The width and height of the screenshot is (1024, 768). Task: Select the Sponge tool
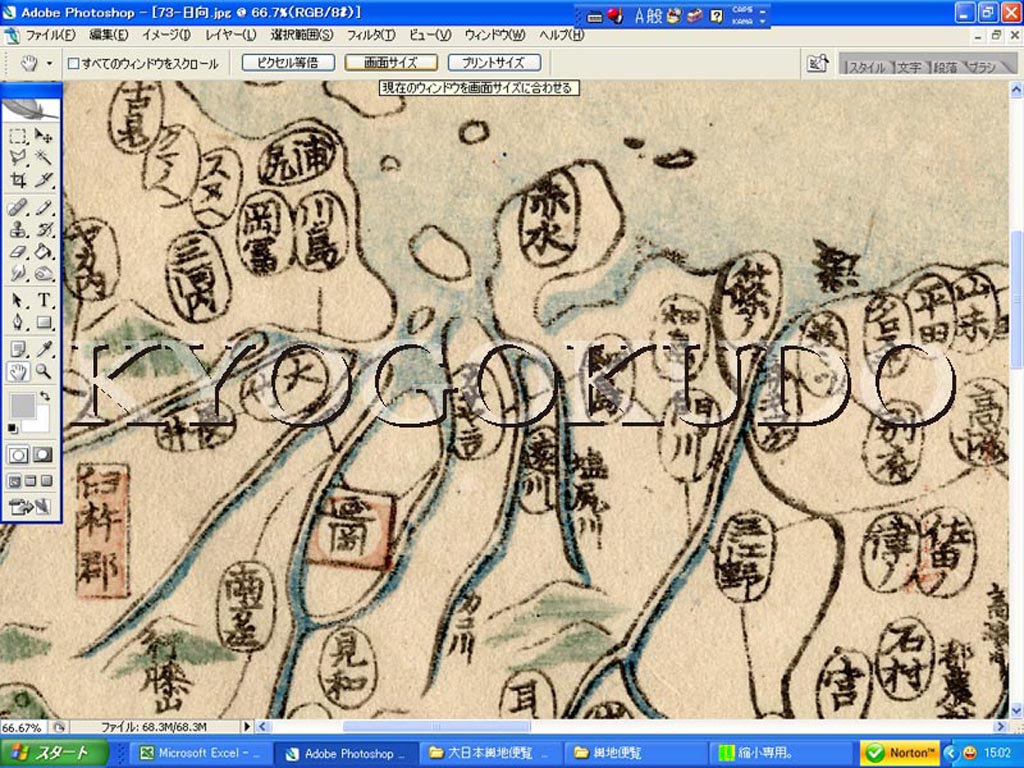coord(43,273)
